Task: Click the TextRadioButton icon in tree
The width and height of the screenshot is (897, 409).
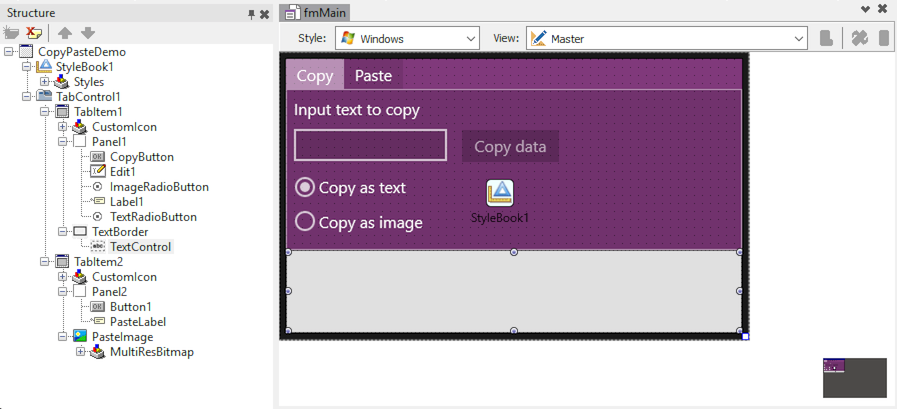Action: coord(98,217)
